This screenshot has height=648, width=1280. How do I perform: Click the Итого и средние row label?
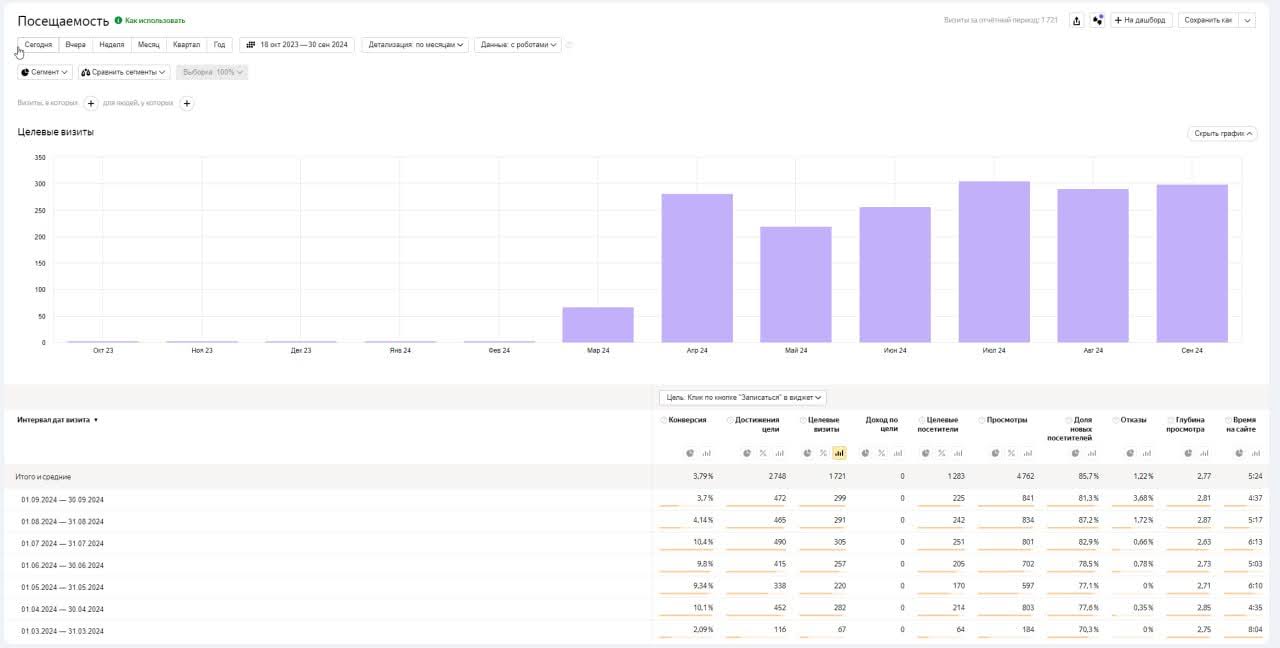pyautogui.click(x=43, y=477)
